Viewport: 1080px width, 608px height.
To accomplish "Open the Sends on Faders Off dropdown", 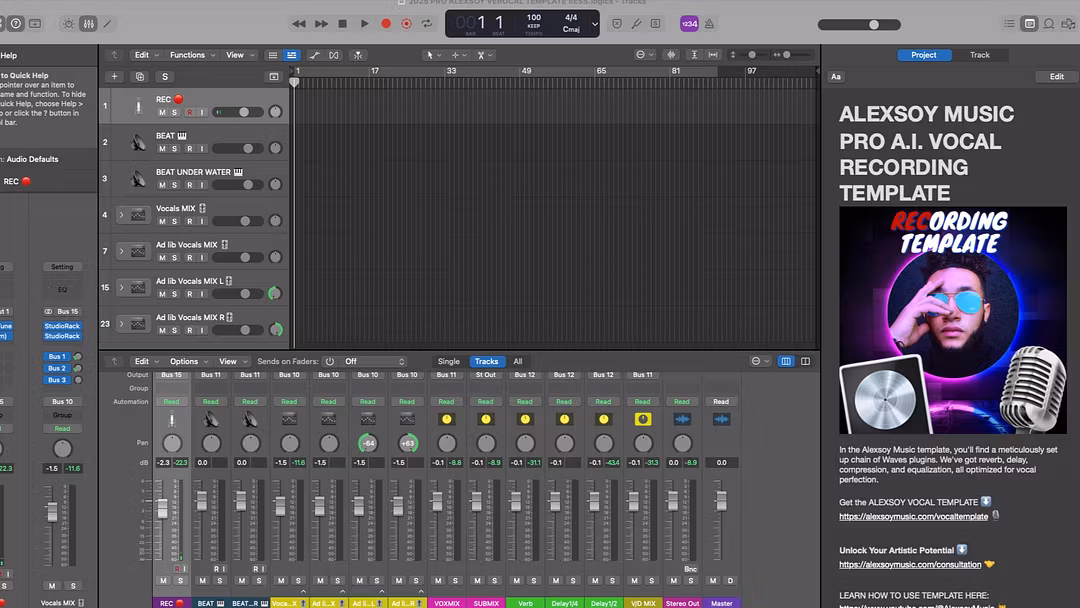I will pos(375,361).
